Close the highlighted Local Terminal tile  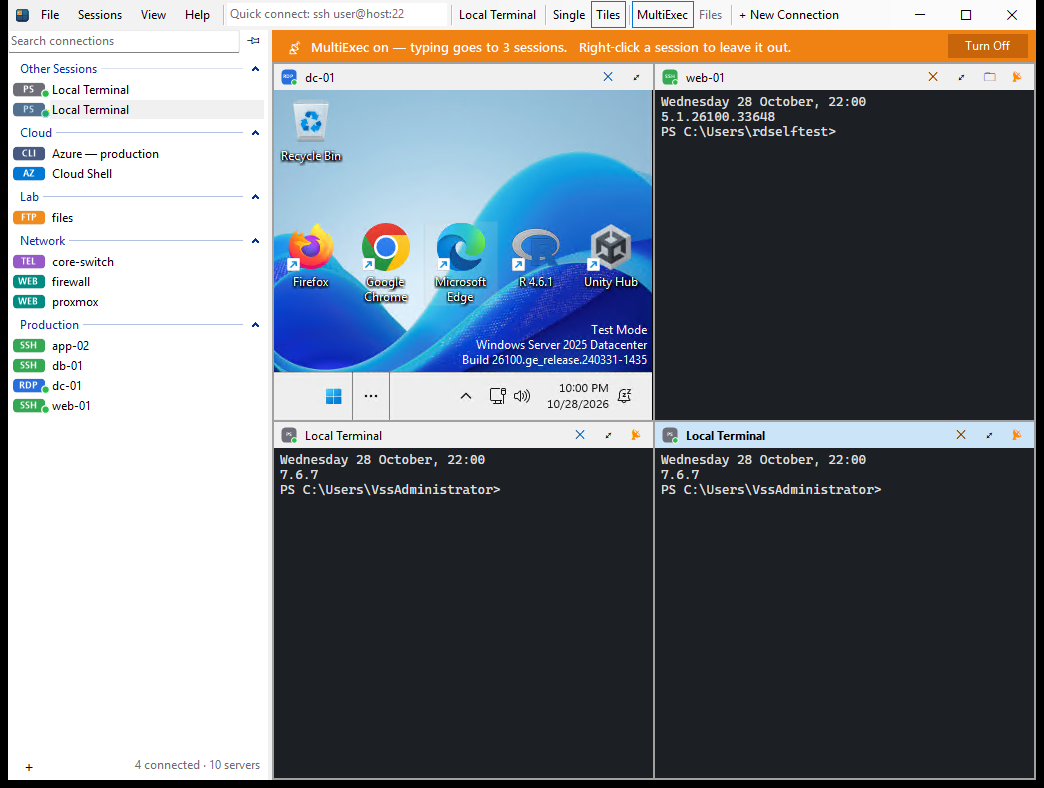tap(961, 435)
